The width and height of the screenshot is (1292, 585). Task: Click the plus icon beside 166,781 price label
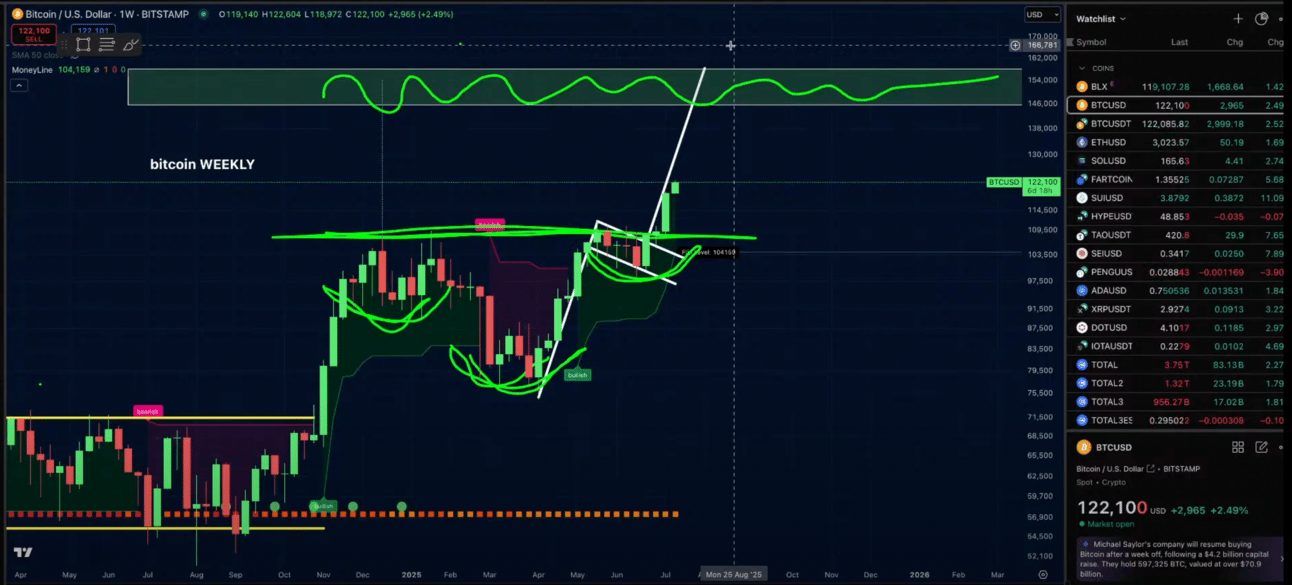click(1016, 45)
